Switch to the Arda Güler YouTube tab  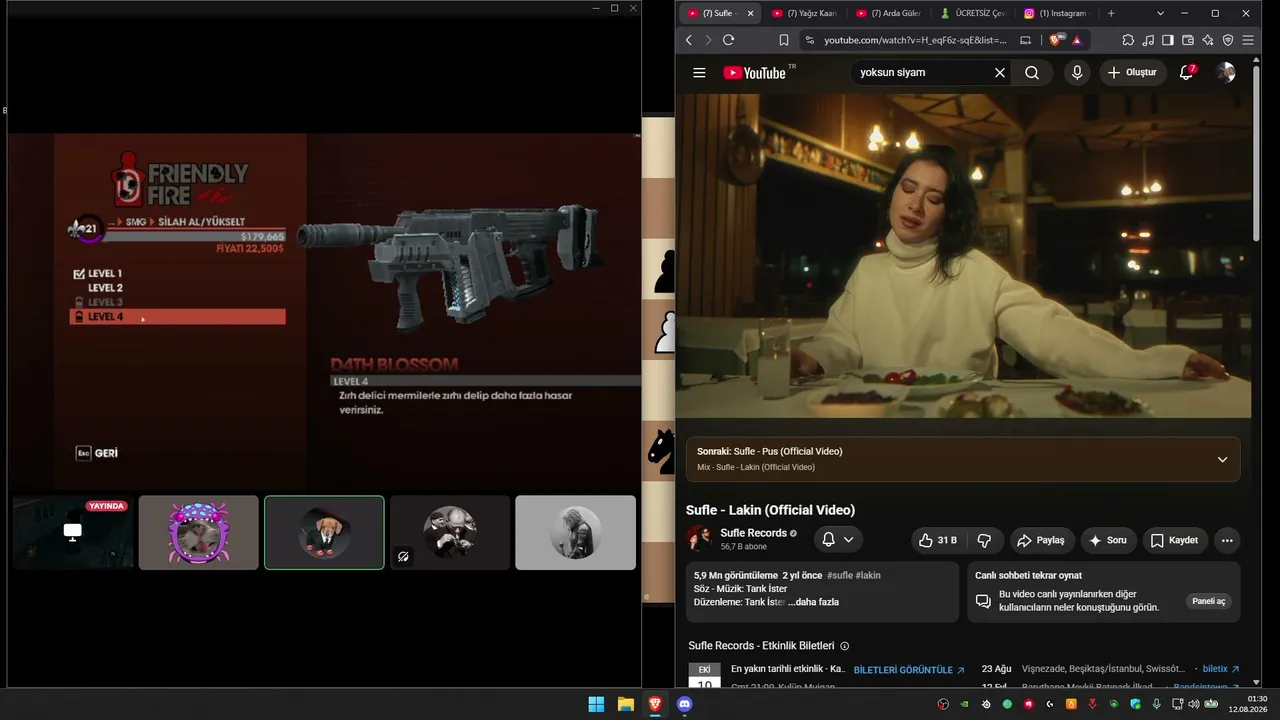click(888, 13)
